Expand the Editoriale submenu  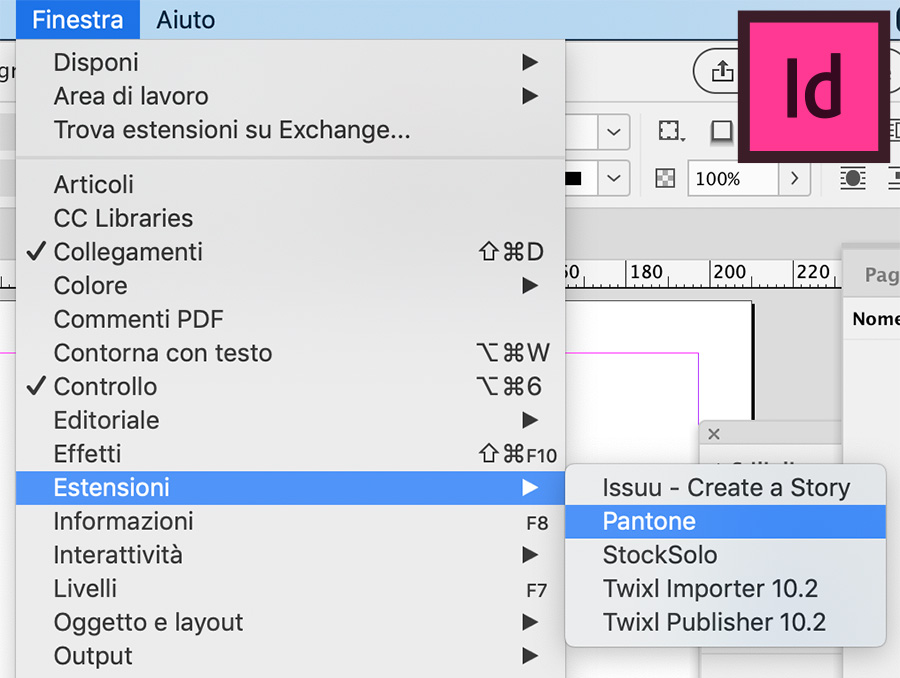290,420
